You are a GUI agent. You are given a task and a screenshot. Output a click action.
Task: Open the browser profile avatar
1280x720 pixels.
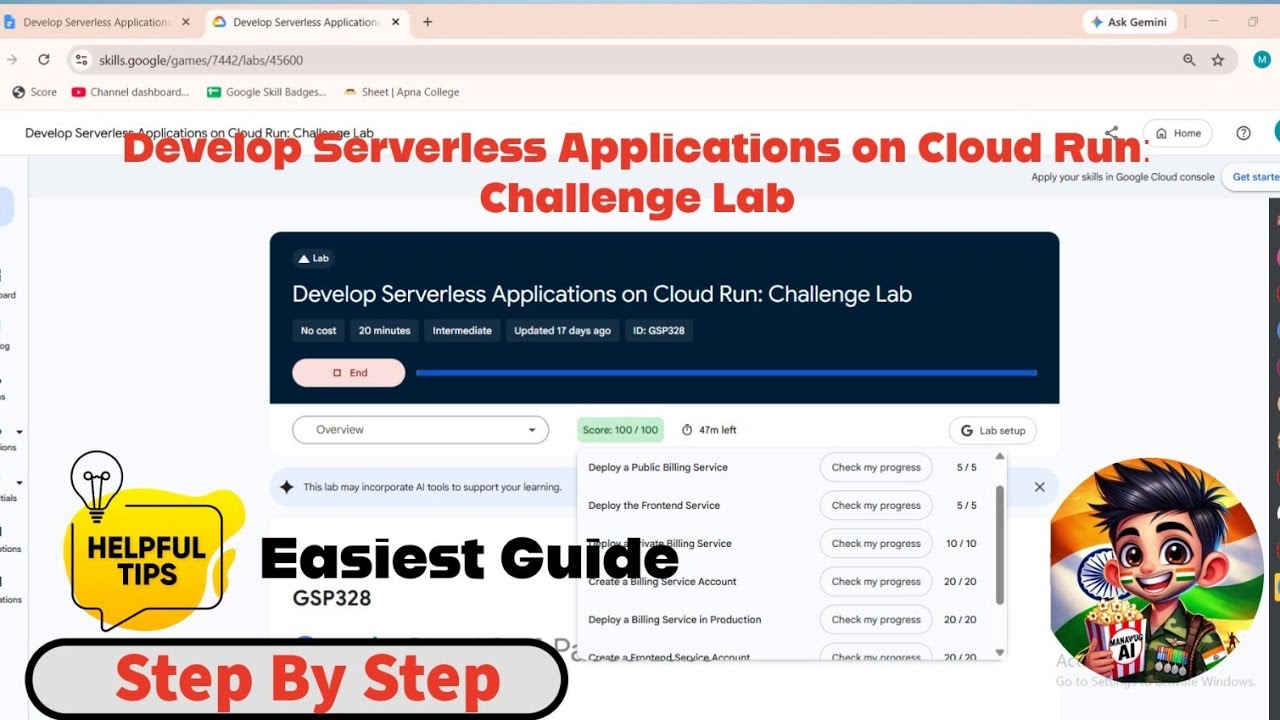[x=1262, y=60]
